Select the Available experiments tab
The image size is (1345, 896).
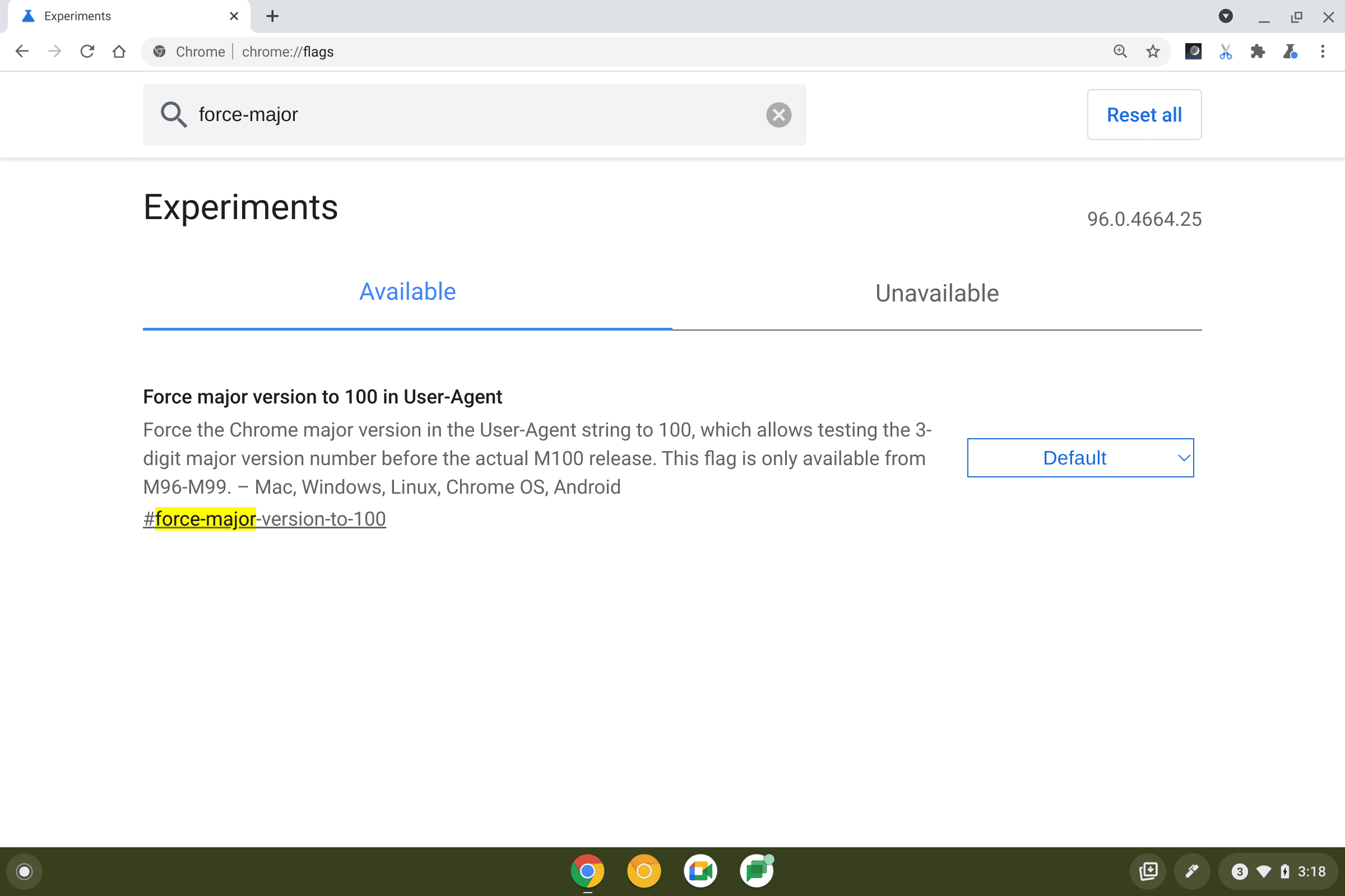(407, 291)
